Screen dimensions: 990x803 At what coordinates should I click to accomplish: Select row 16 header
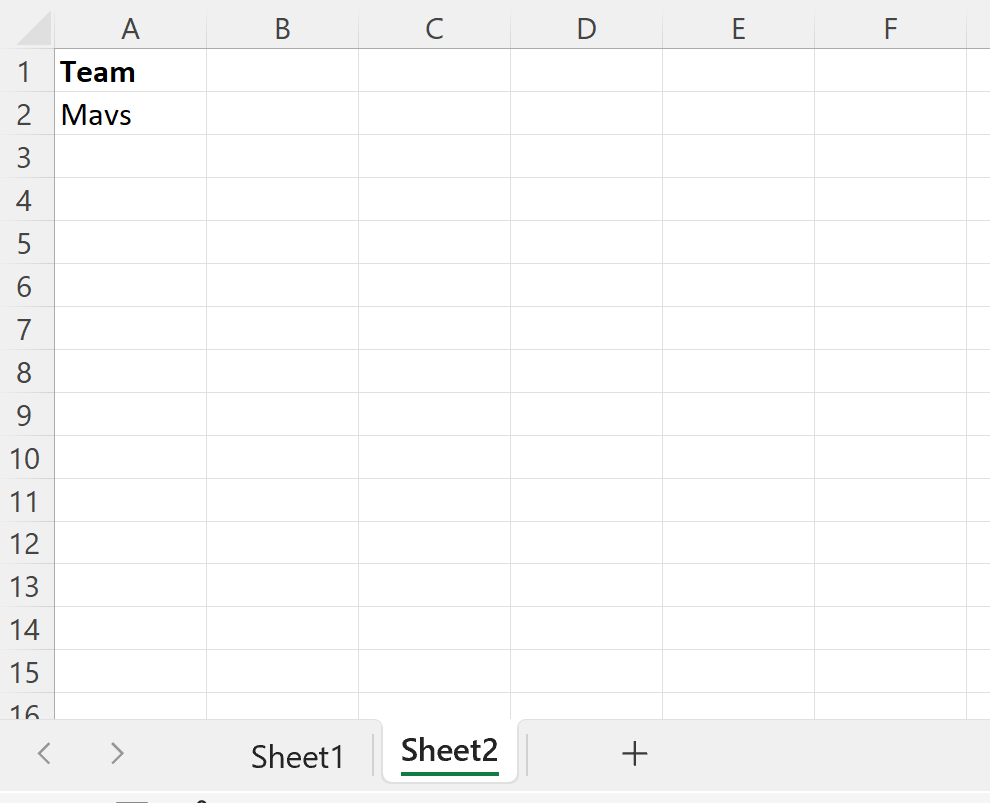(25, 712)
